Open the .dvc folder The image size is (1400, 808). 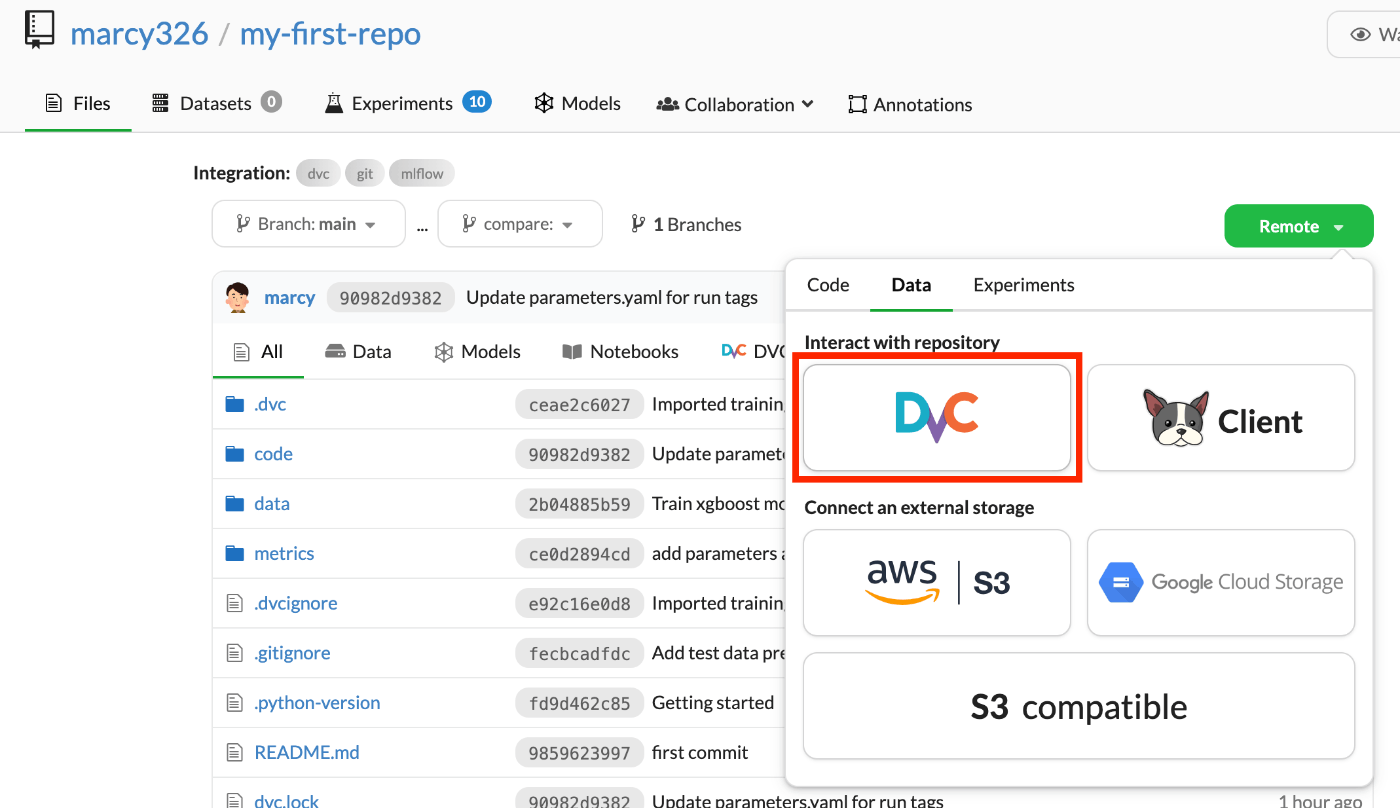click(270, 404)
